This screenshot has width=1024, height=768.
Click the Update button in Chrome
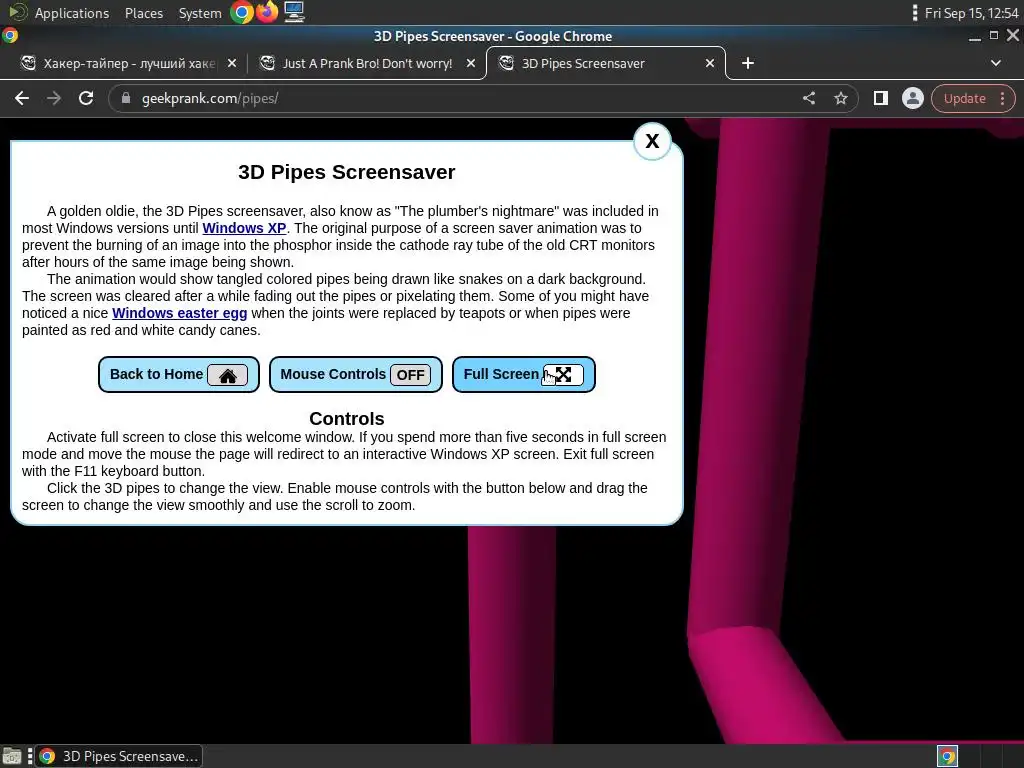(965, 99)
